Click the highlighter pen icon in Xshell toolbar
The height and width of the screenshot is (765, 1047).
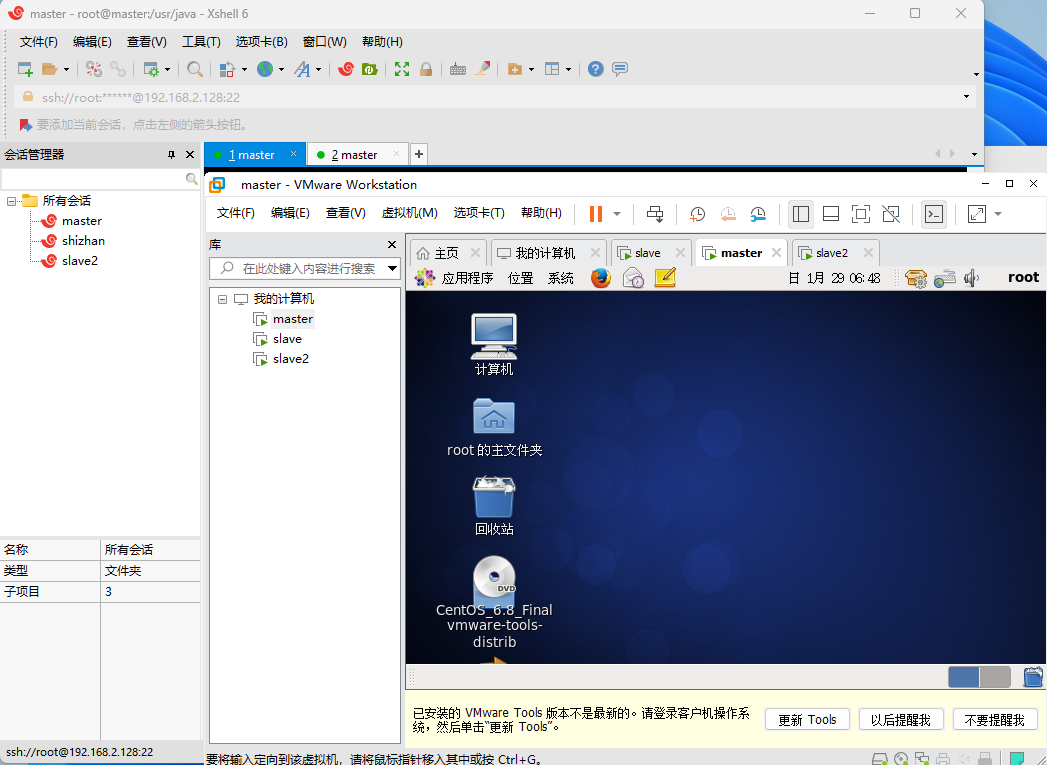pos(482,68)
